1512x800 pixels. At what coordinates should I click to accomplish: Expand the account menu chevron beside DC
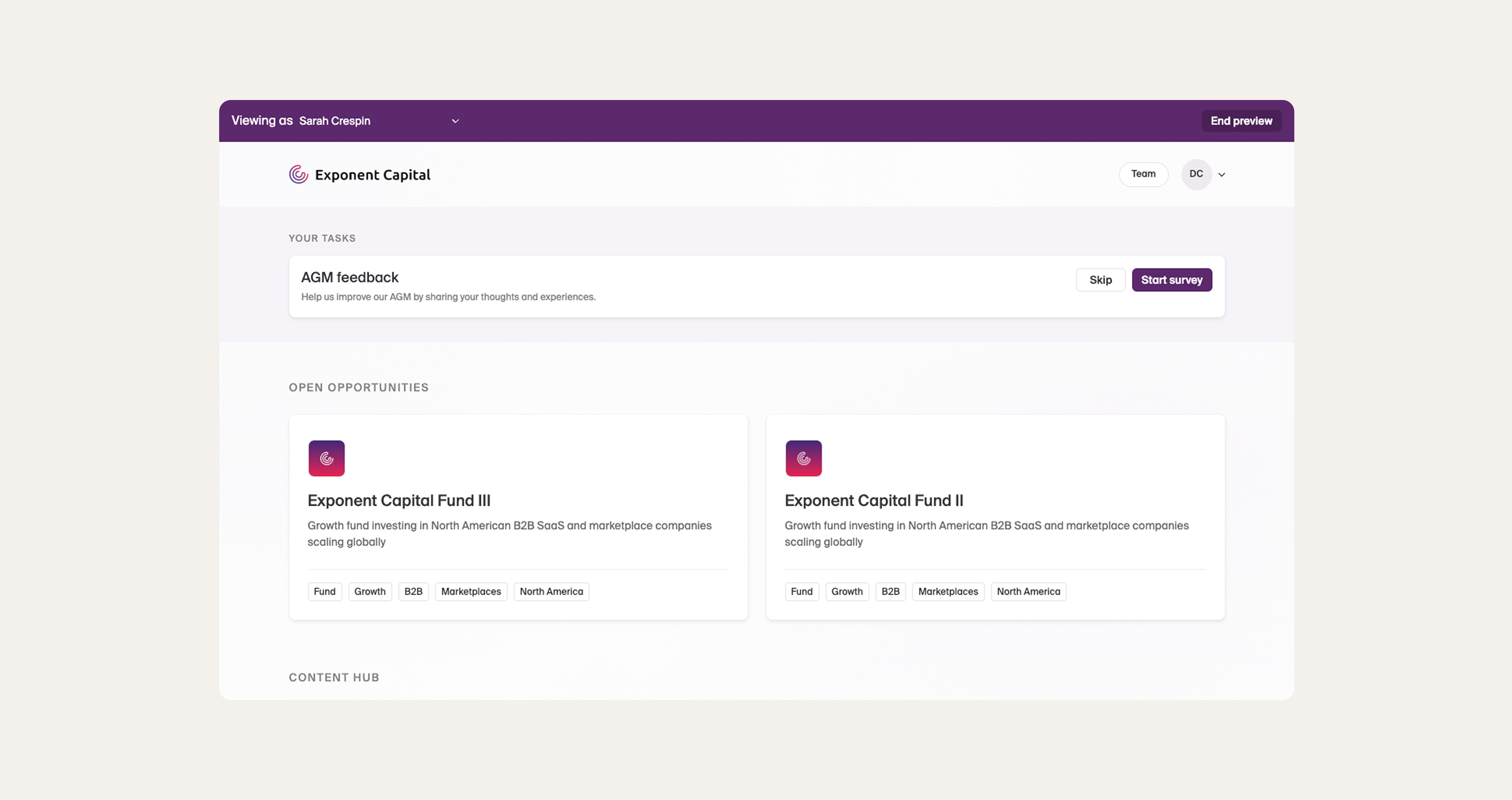[1221, 175]
